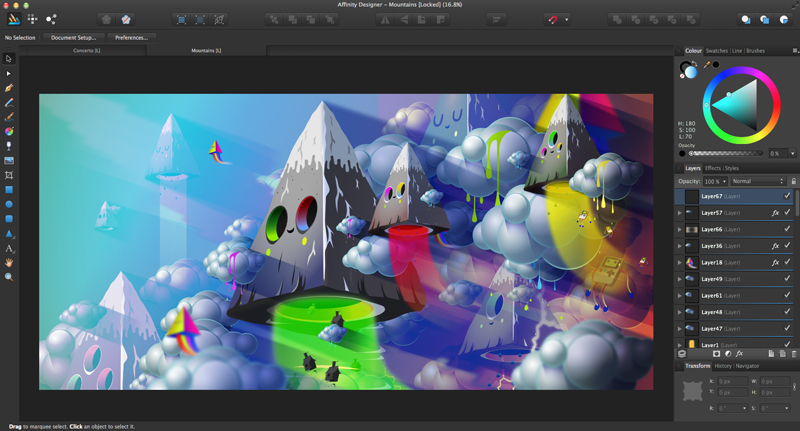The height and width of the screenshot is (431, 800).
Task: Select the Pen tool in the toolbox
Action: pyautogui.click(x=9, y=88)
